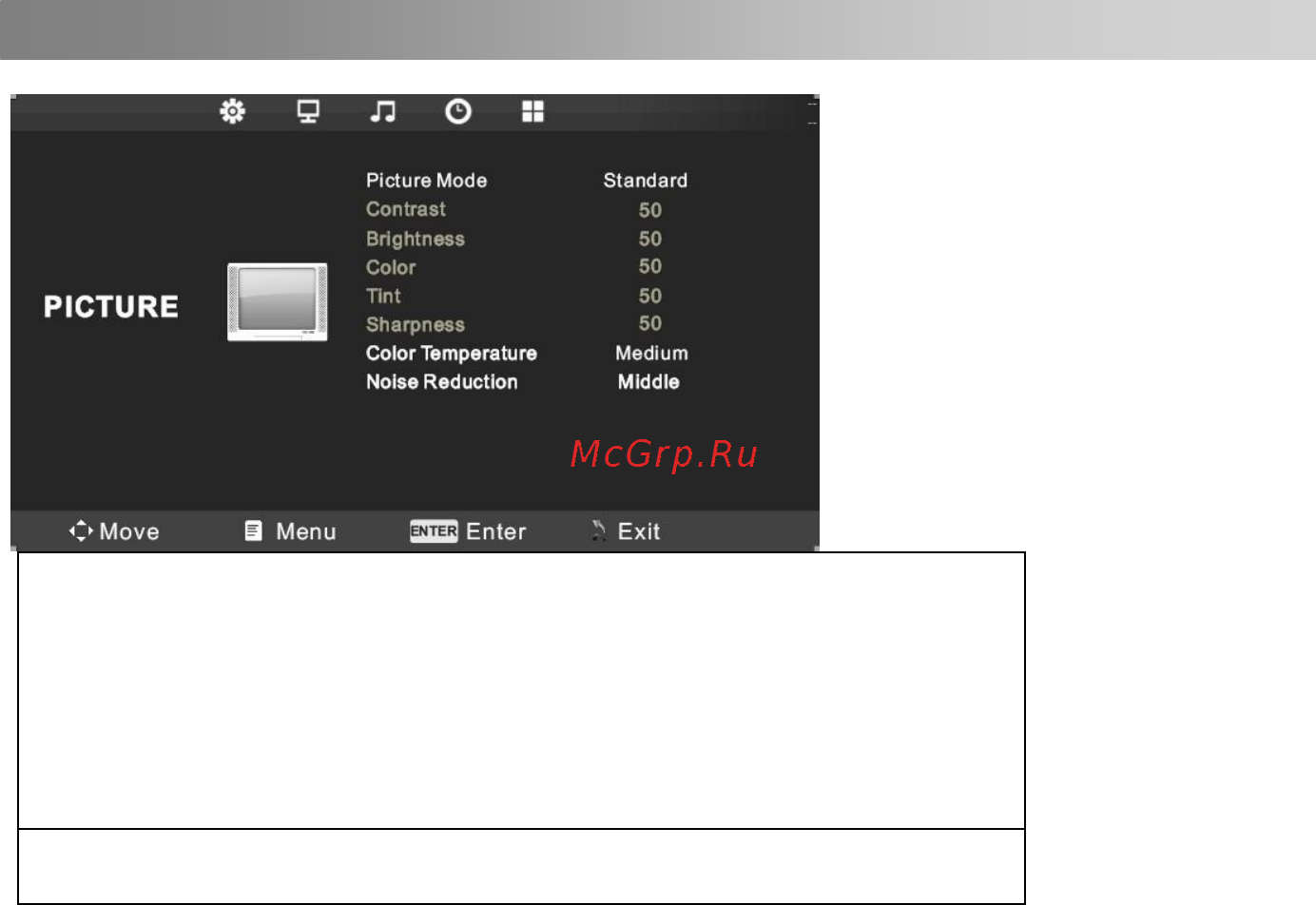Viewport: 1316px width, 905px height.
Task: Select the Sharpness setting
Action: point(416,325)
